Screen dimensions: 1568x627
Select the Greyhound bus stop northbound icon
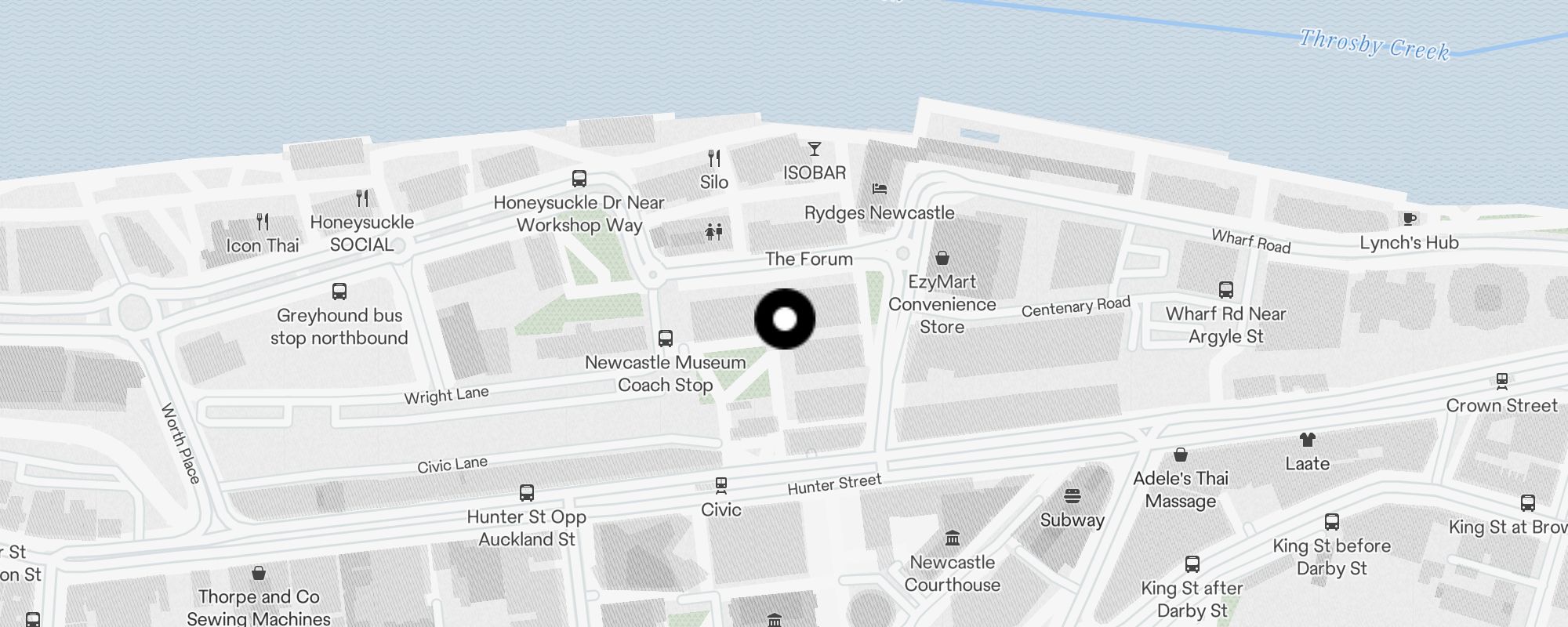339,292
